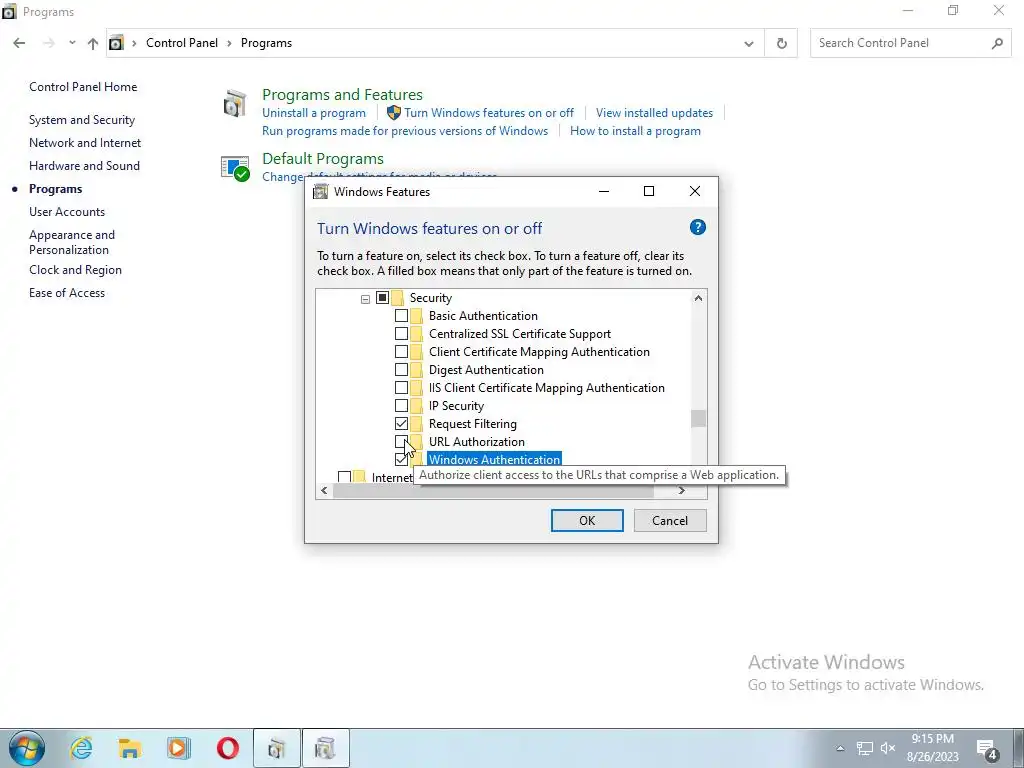Click OK in Windows Features
Viewport: 1024px width, 768px height.
tap(587, 520)
